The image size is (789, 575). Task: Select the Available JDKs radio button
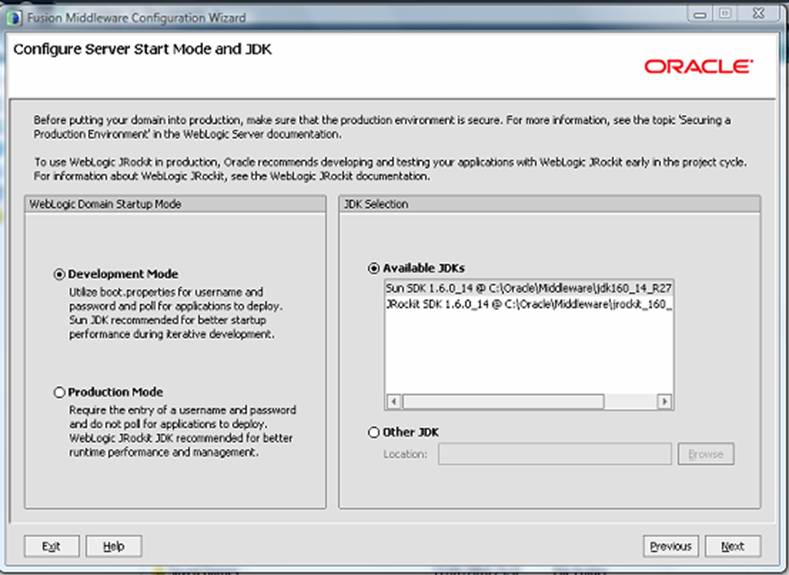click(x=373, y=268)
